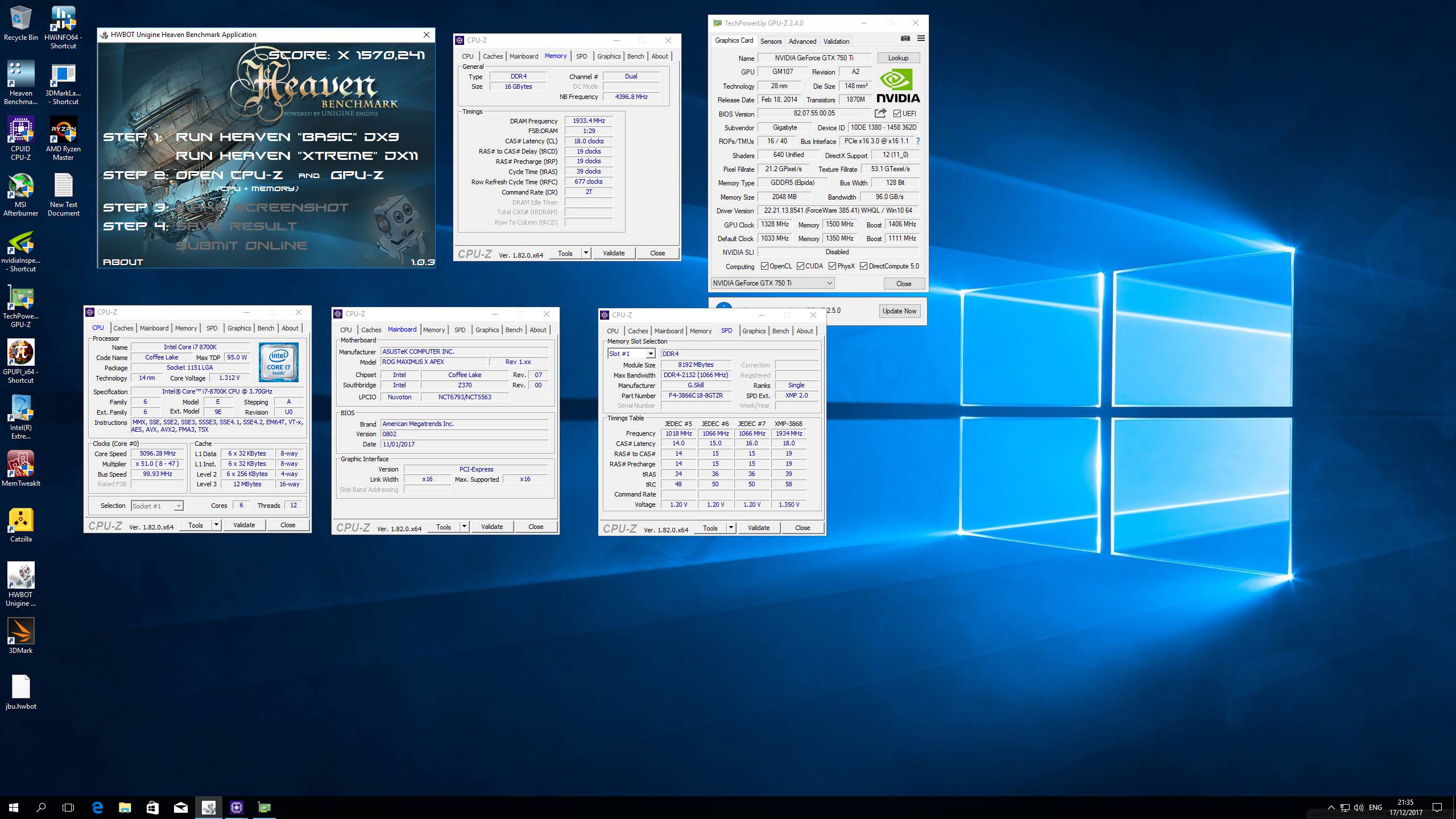Screen dimensions: 1456x819
Task: Open Windows Start menu
Action: click(14, 807)
